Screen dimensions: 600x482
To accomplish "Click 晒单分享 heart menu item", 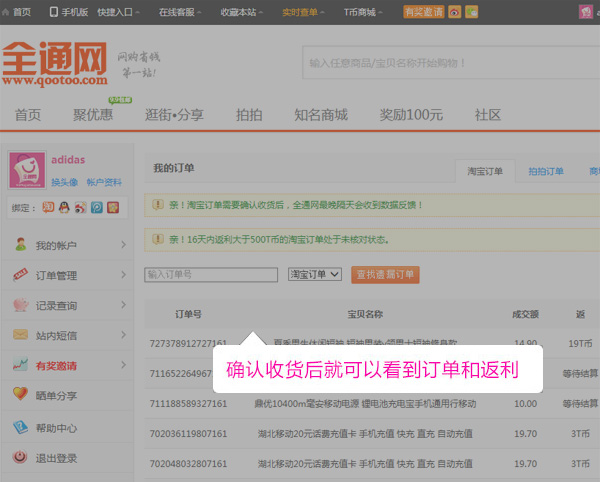I will [x=56, y=395].
